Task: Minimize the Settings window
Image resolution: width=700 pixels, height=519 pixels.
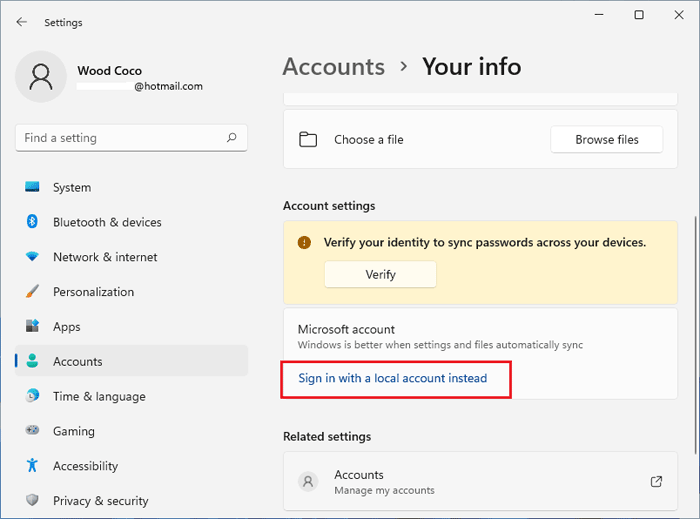Action: click(x=599, y=15)
